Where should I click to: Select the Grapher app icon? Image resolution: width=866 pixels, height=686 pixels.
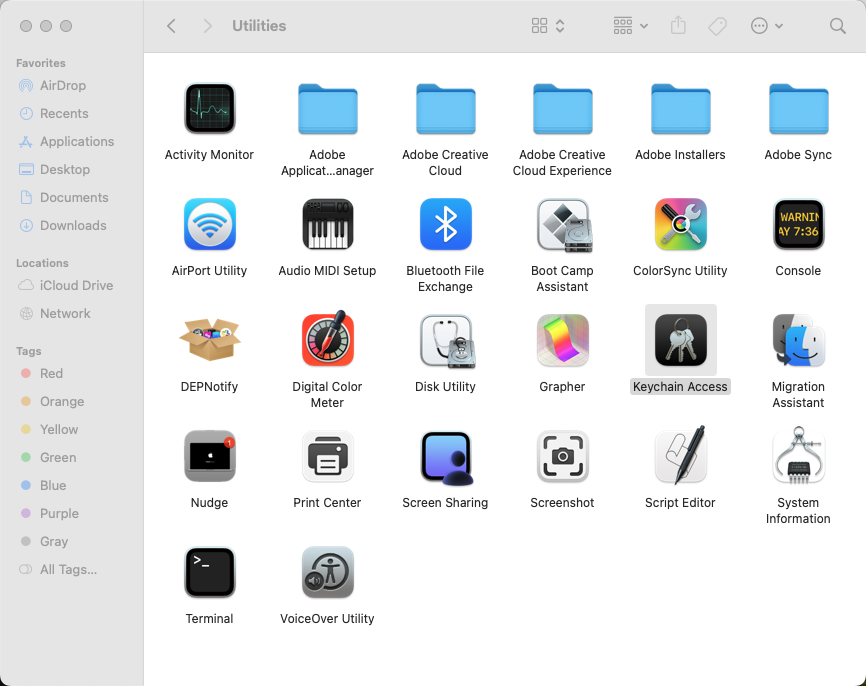(562, 340)
